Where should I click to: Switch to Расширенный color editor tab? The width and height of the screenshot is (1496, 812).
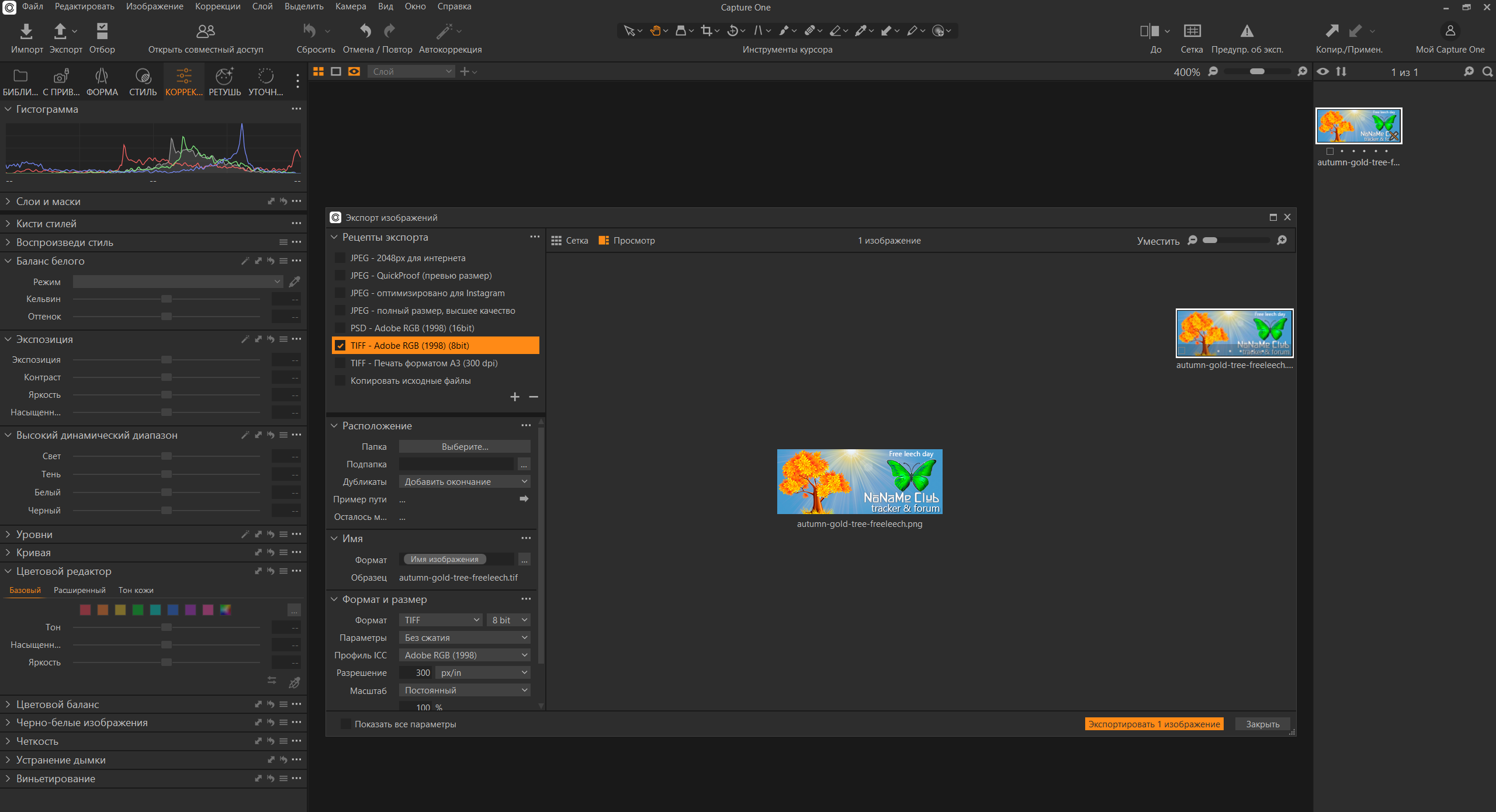pyautogui.click(x=79, y=591)
